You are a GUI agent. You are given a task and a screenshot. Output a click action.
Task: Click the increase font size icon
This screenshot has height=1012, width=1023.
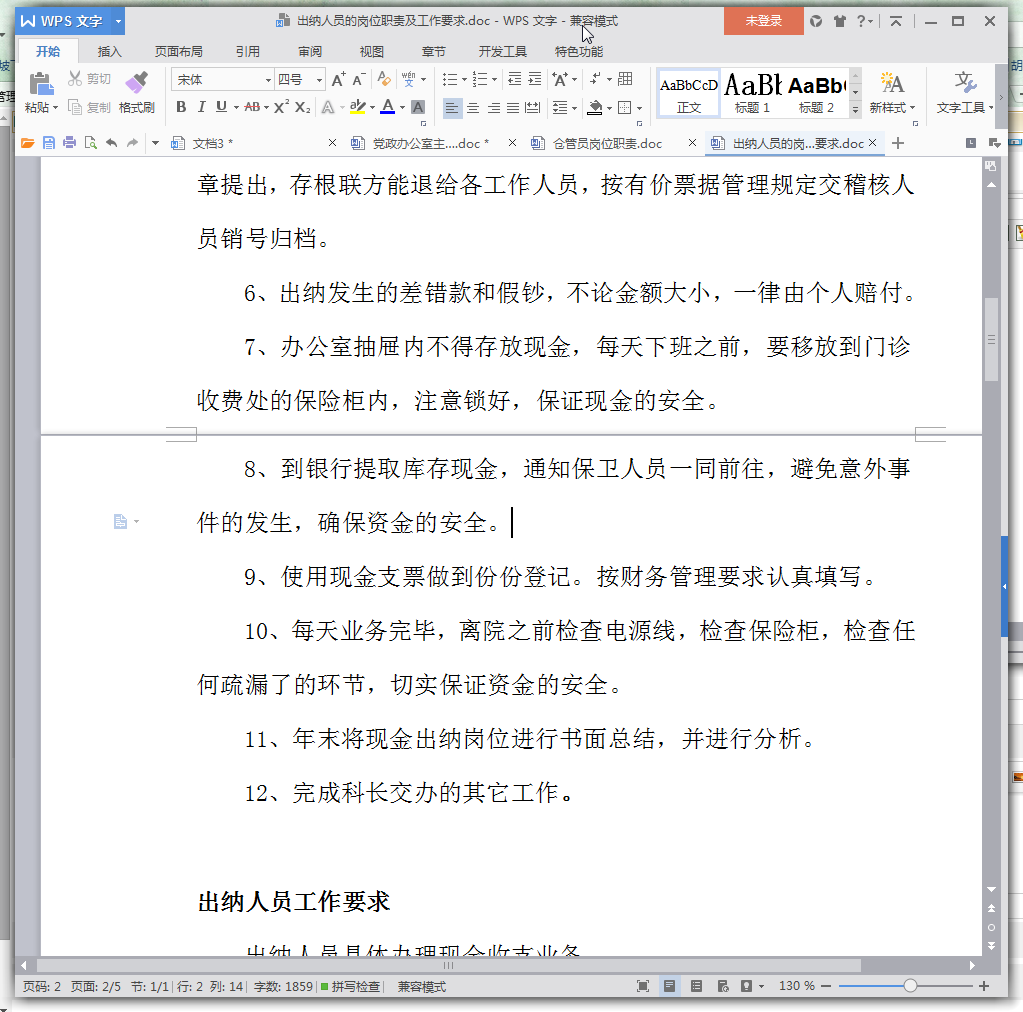coord(337,80)
